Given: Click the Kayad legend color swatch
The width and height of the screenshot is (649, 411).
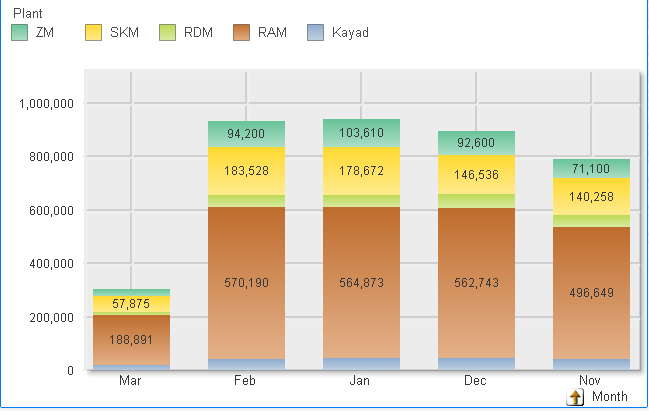Looking at the screenshot, I should (315, 33).
